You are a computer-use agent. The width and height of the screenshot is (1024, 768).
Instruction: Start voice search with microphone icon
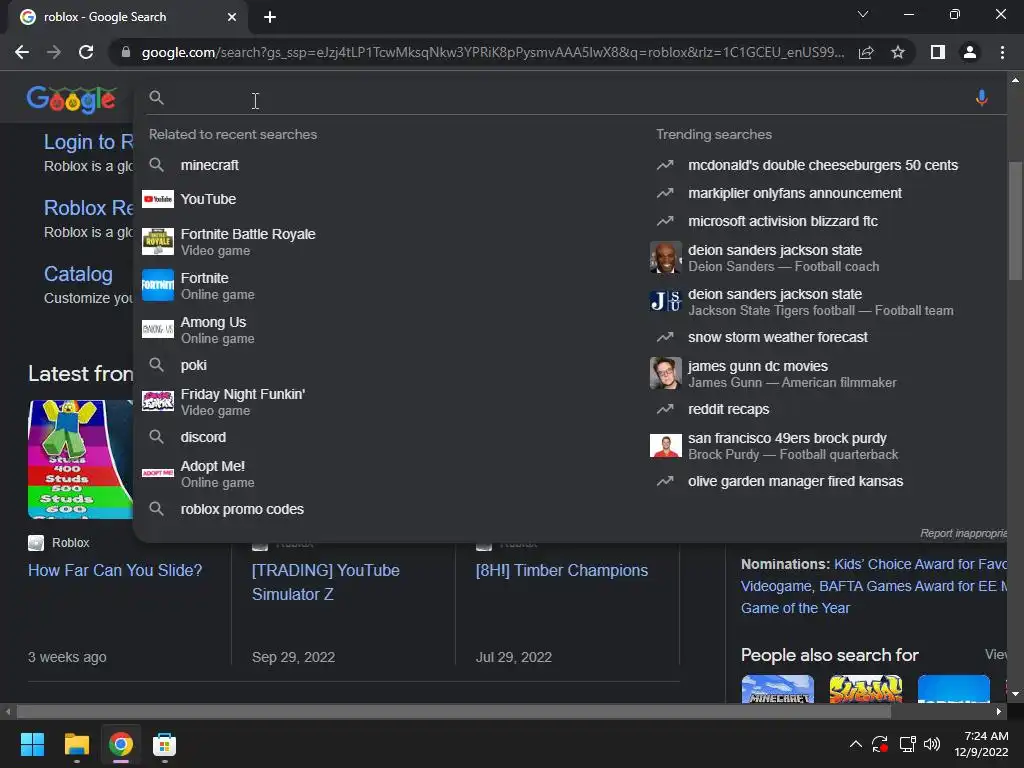(x=981, y=98)
